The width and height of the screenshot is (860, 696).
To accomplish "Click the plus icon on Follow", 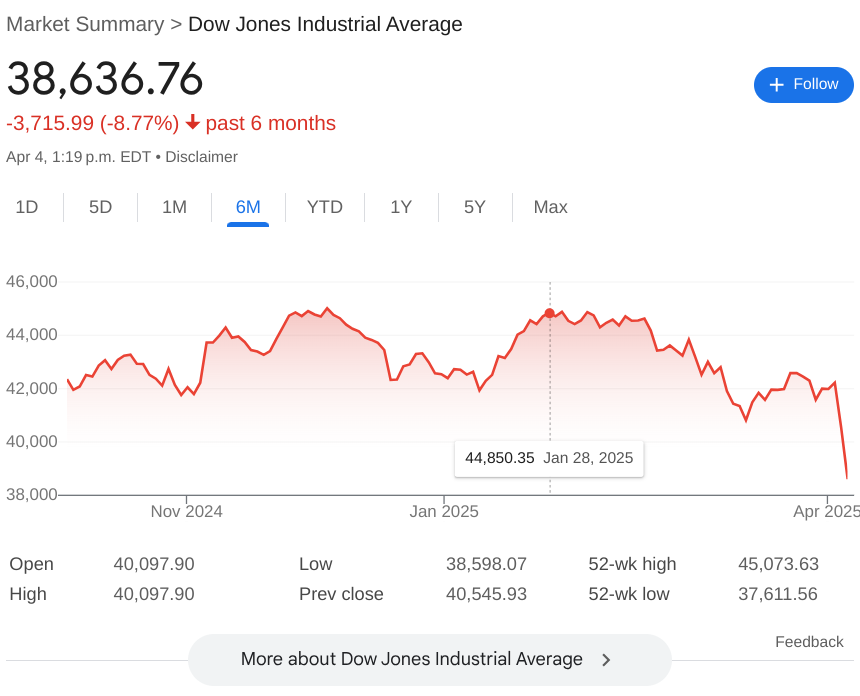I will [776, 85].
